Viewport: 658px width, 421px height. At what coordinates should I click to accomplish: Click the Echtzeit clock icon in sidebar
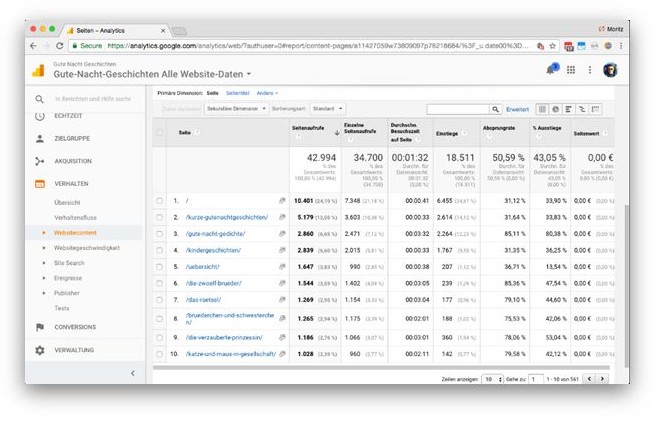[x=40, y=117]
